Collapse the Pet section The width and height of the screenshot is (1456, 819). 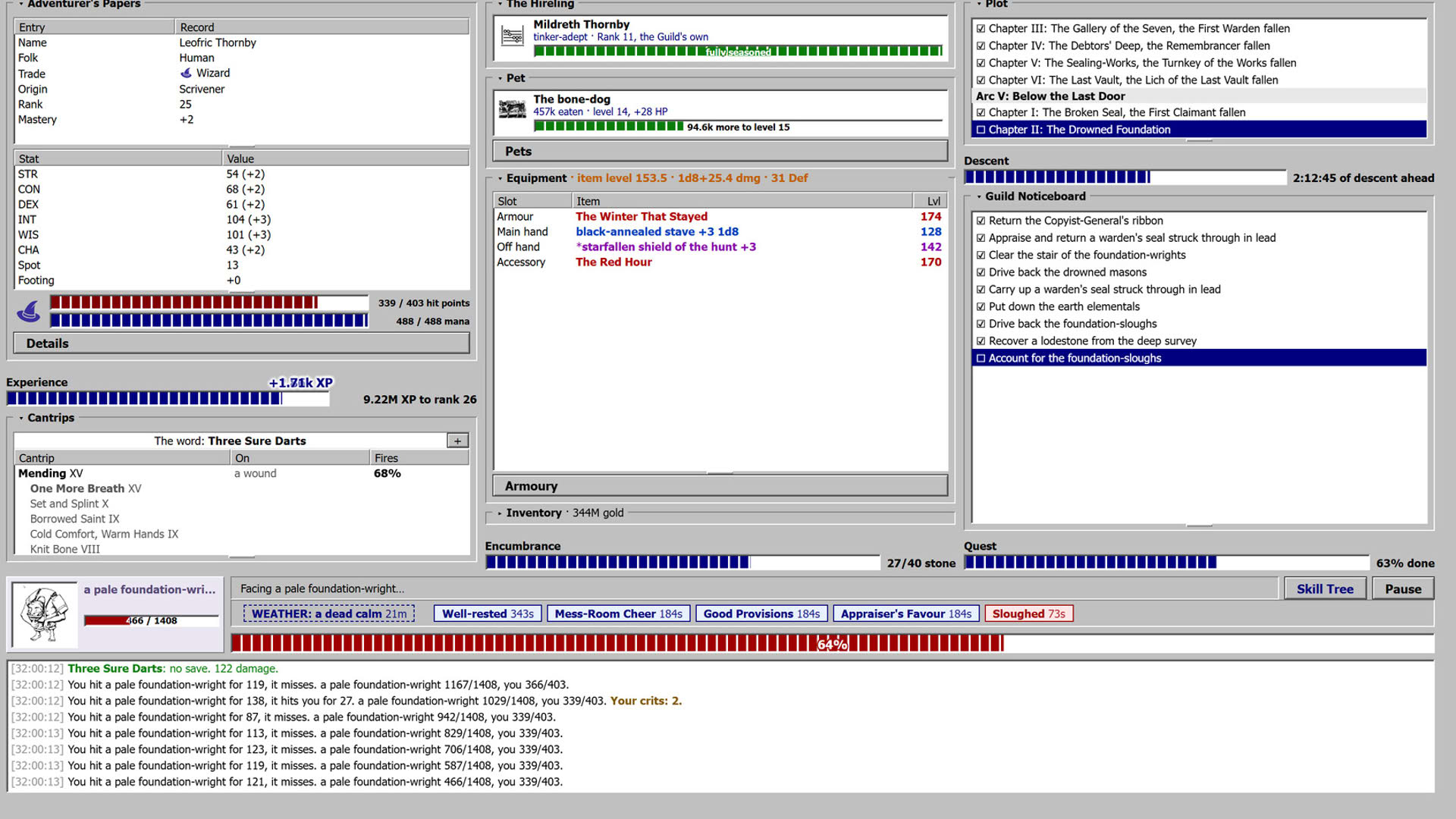(500, 78)
